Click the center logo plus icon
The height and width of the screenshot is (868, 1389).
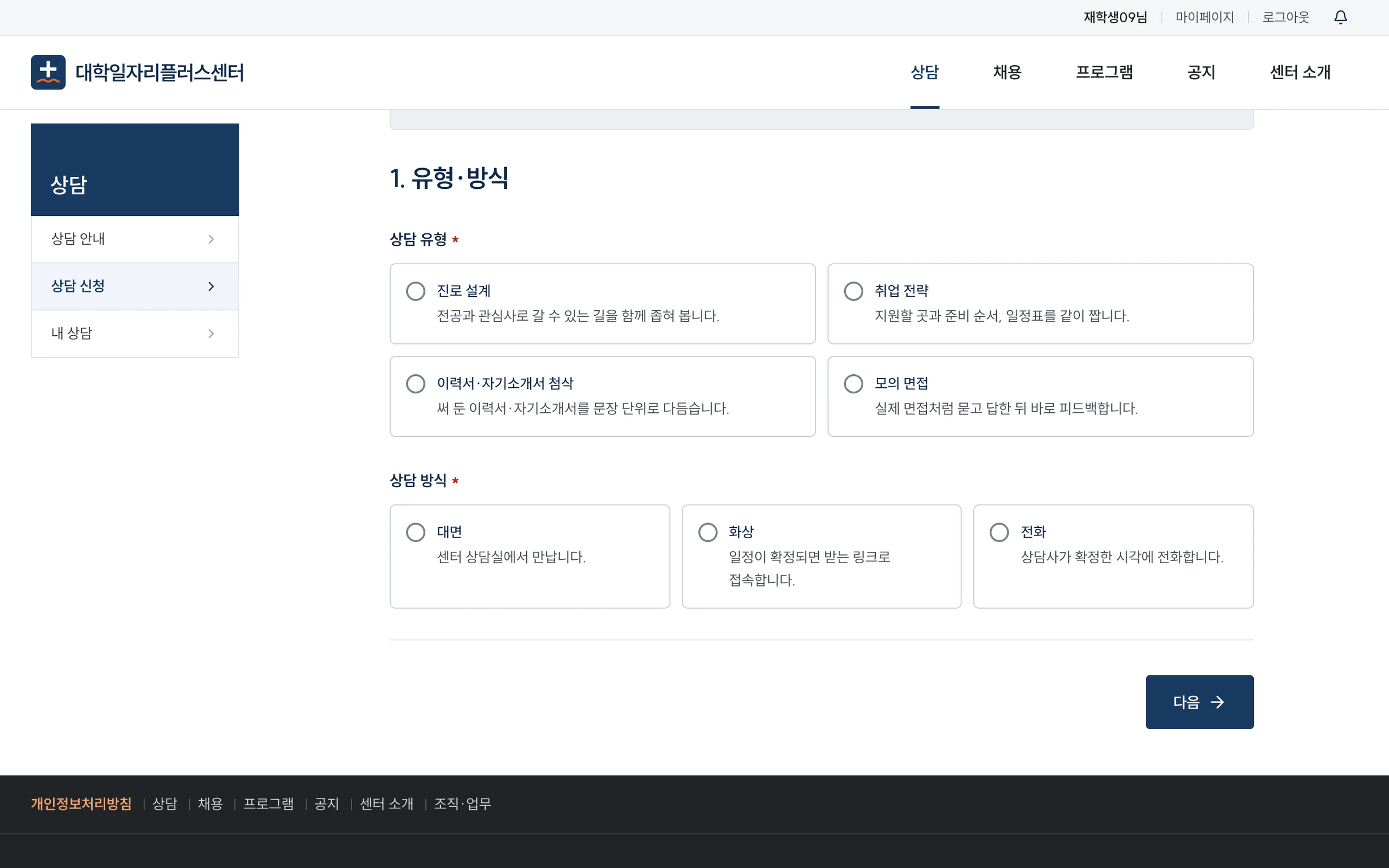click(x=48, y=72)
